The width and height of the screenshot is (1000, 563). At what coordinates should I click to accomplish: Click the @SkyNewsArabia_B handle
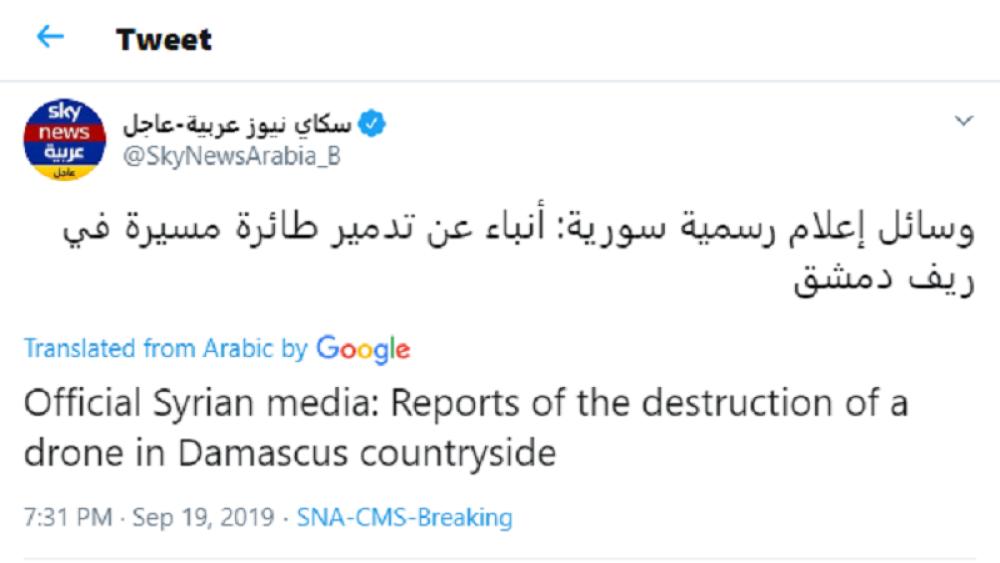click(232, 158)
